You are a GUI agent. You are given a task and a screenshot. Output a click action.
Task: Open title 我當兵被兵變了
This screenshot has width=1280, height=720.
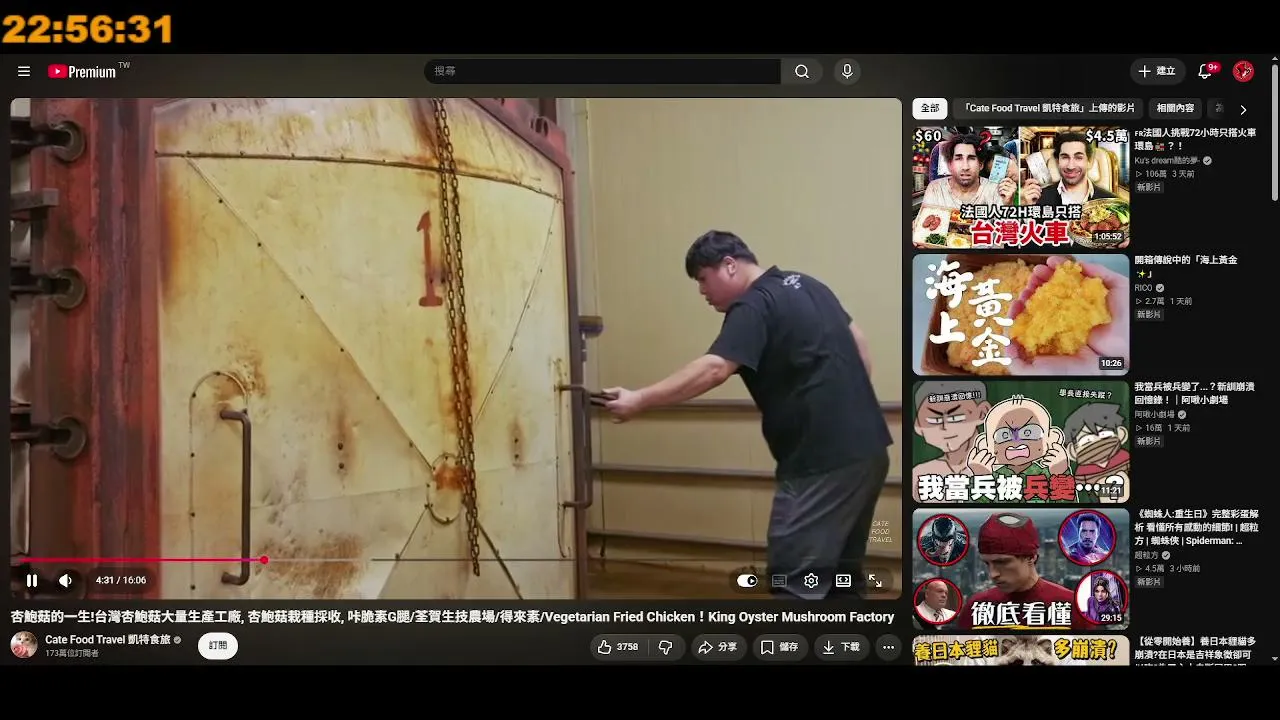pos(1194,393)
